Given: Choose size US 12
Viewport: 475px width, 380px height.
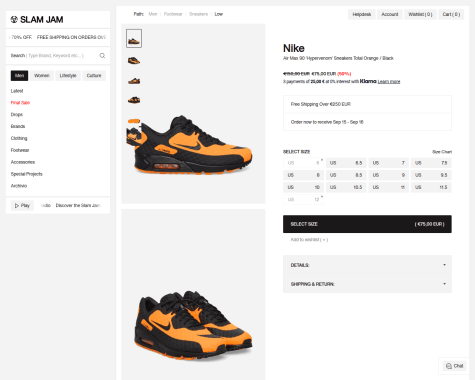Looking at the screenshot, I should coord(303,199).
